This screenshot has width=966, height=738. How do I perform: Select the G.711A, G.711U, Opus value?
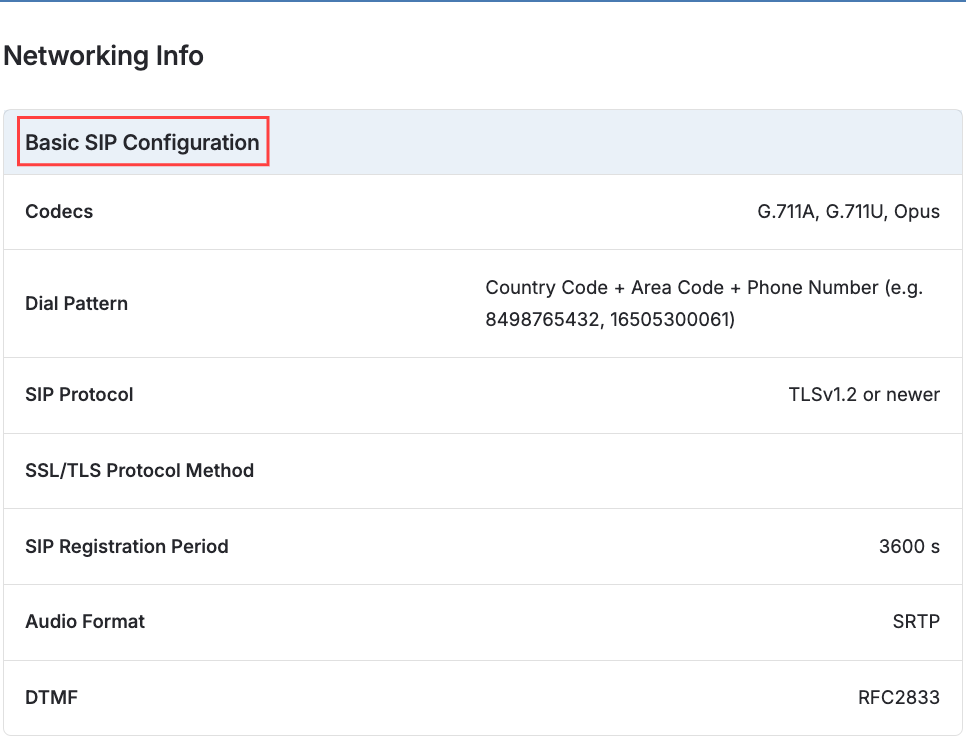pos(848,211)
